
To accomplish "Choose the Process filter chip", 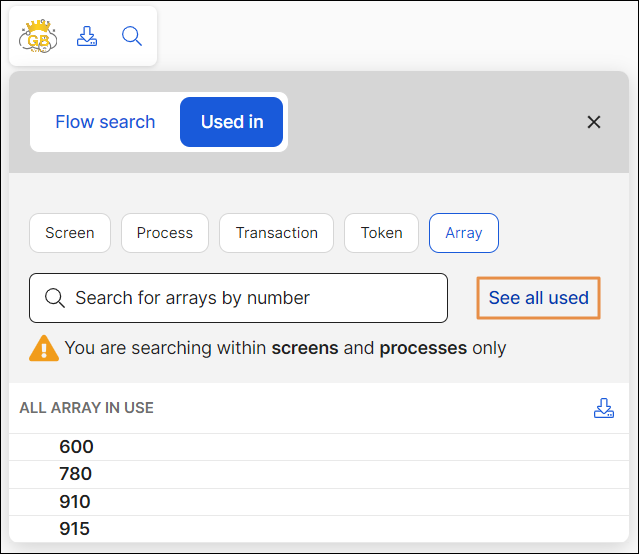I will point(165,233).
